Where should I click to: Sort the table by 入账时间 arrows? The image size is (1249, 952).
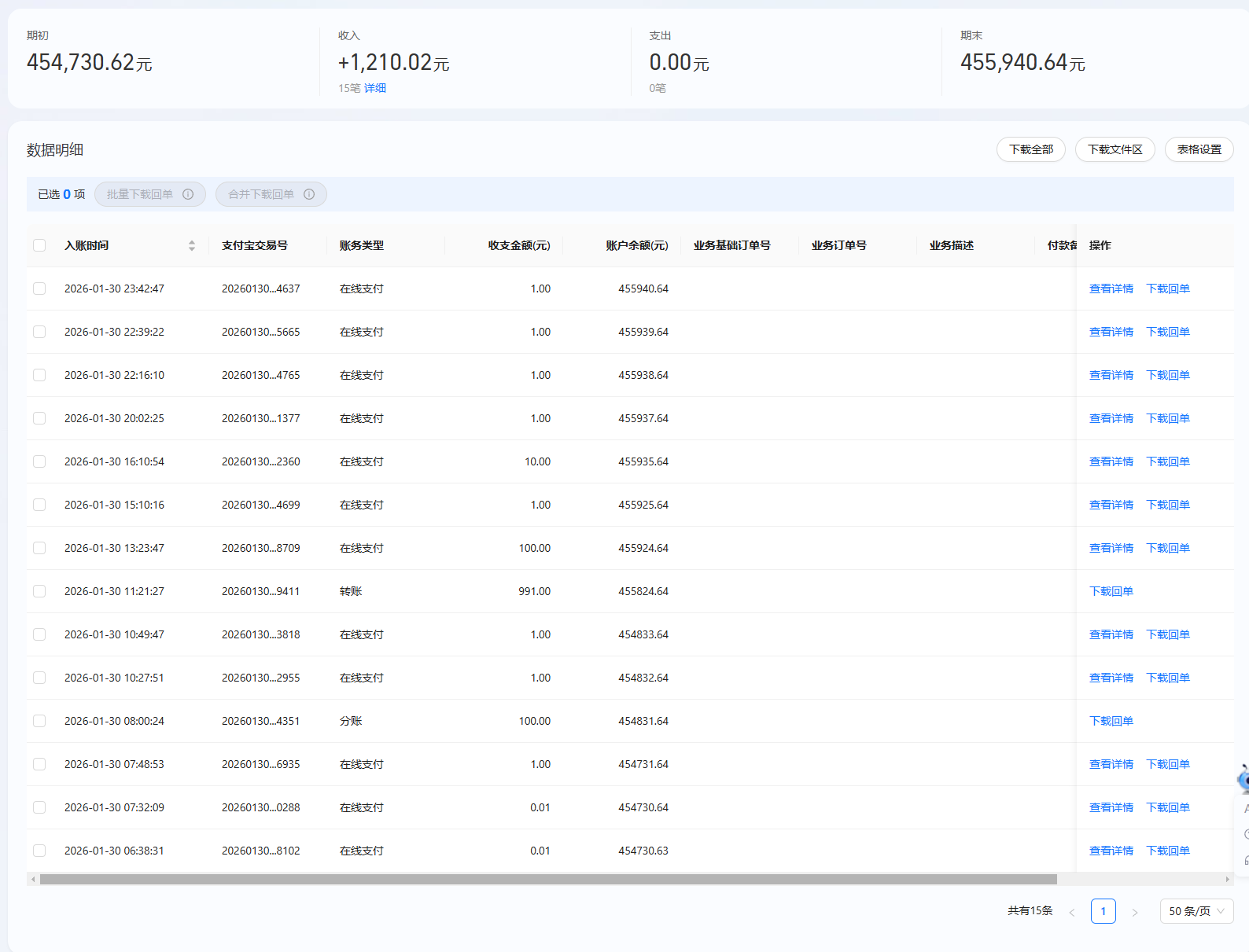[191, 245]
